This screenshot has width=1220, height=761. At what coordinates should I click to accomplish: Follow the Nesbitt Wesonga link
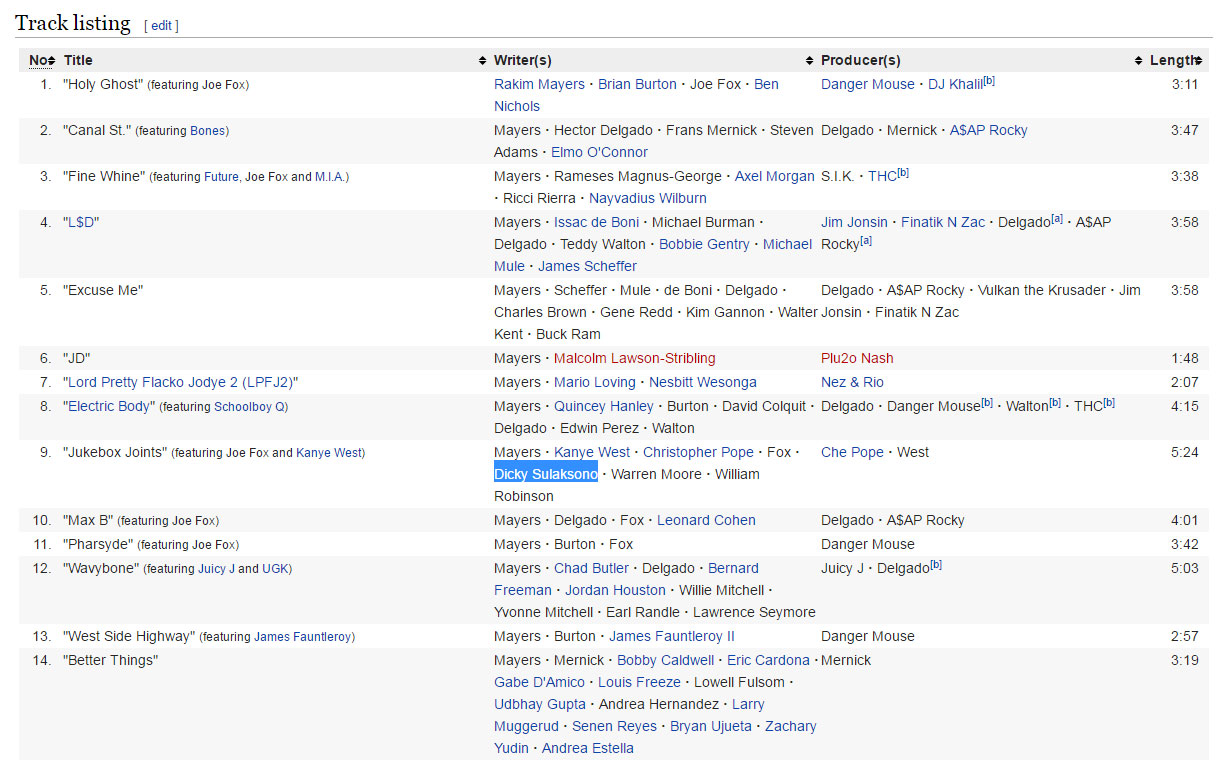tap(703, 382)
